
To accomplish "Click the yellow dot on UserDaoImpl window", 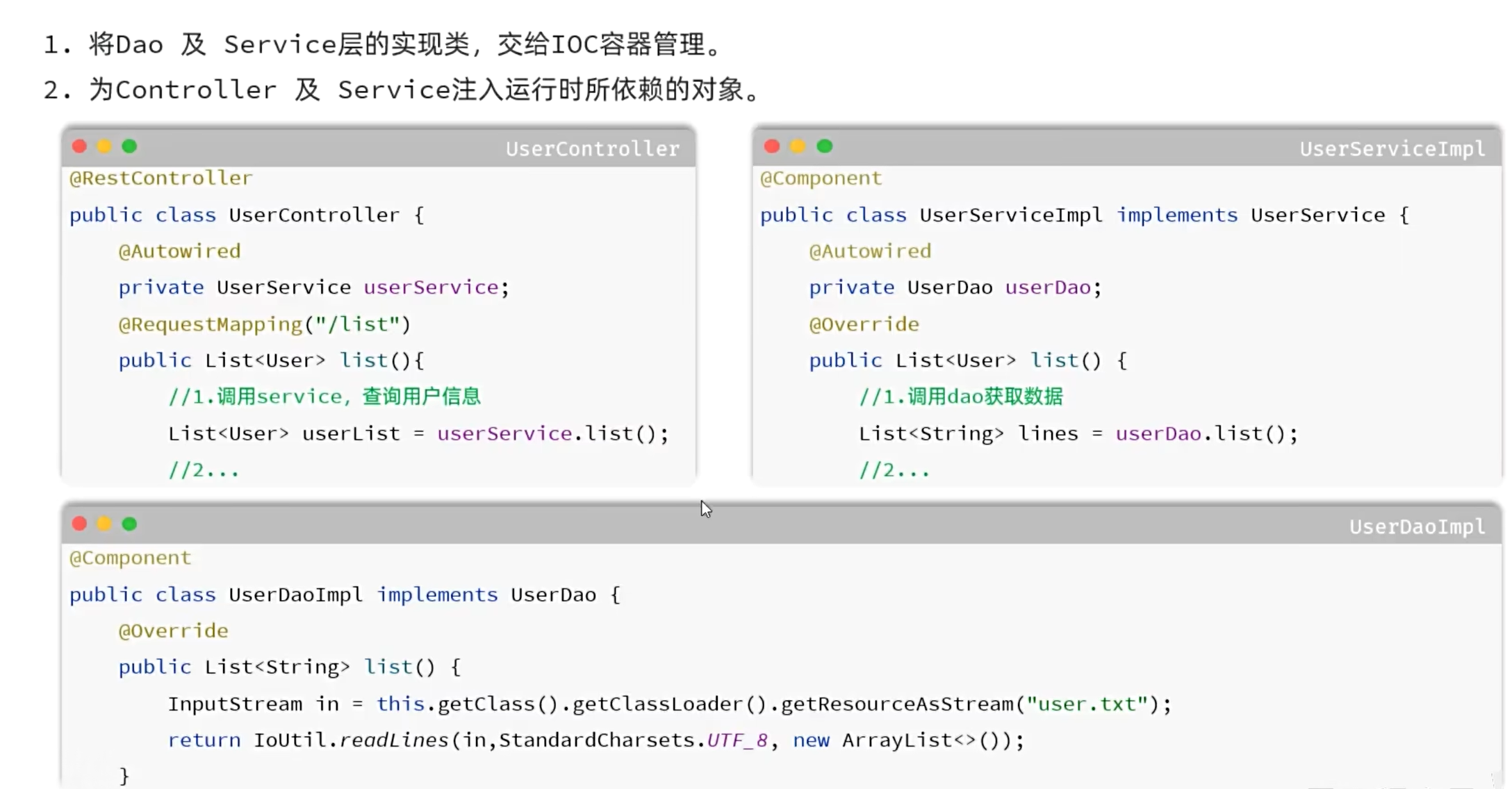I will point(104,524).
